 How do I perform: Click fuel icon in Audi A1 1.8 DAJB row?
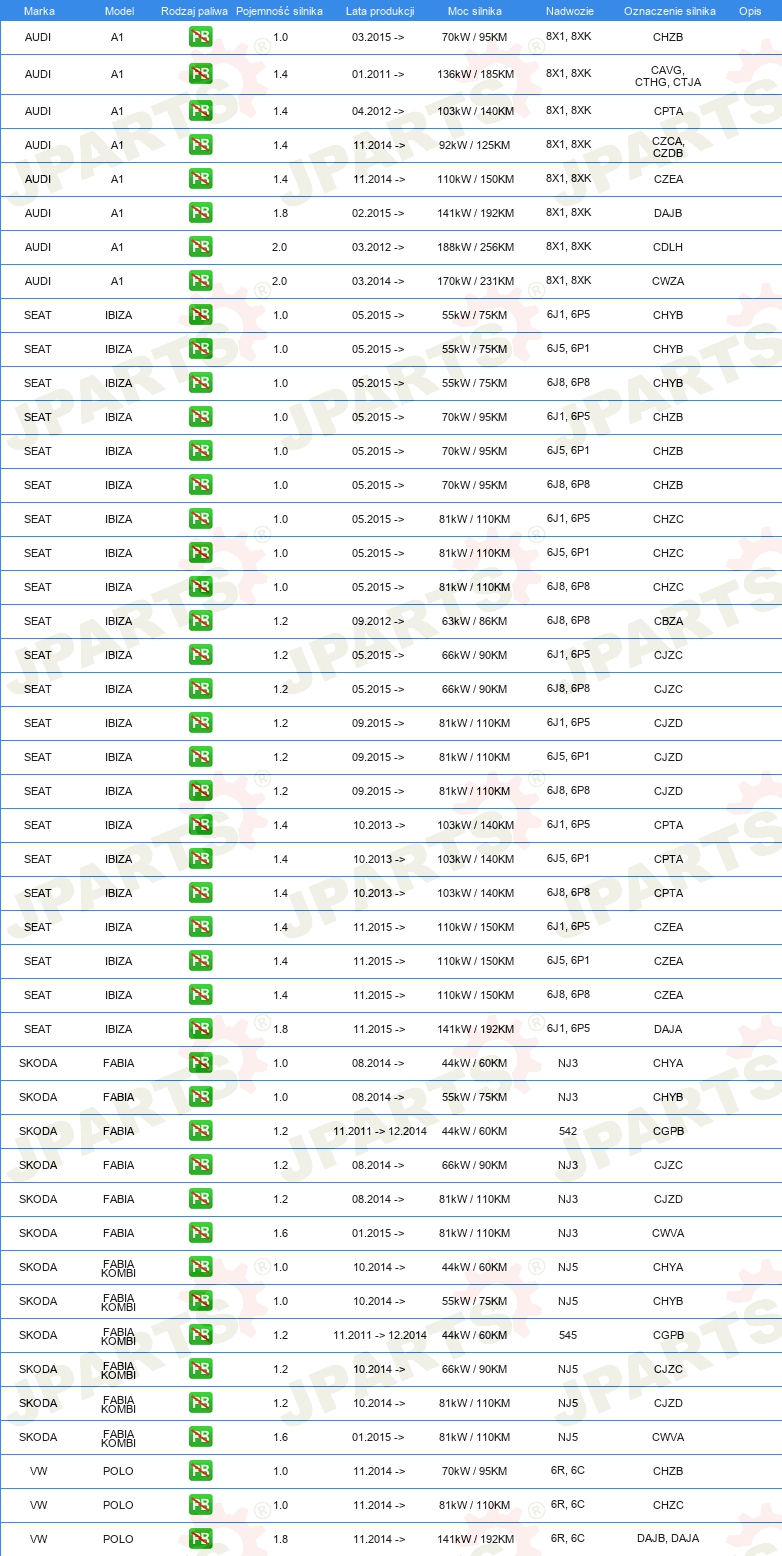[200, 213]
